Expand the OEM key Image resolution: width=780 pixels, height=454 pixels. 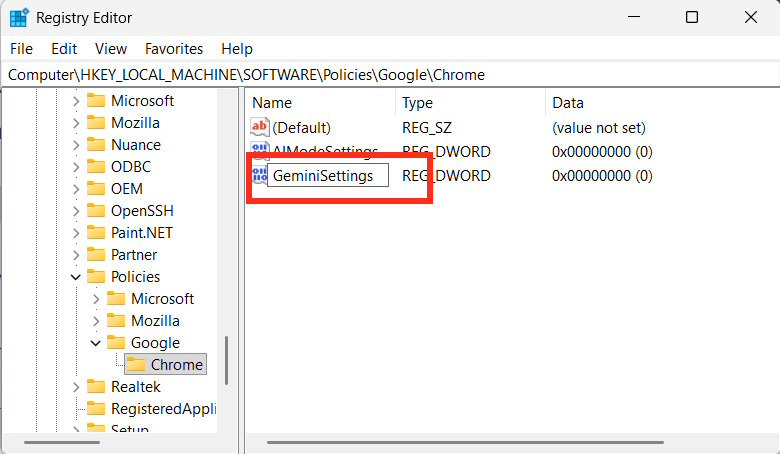[76, 189]
